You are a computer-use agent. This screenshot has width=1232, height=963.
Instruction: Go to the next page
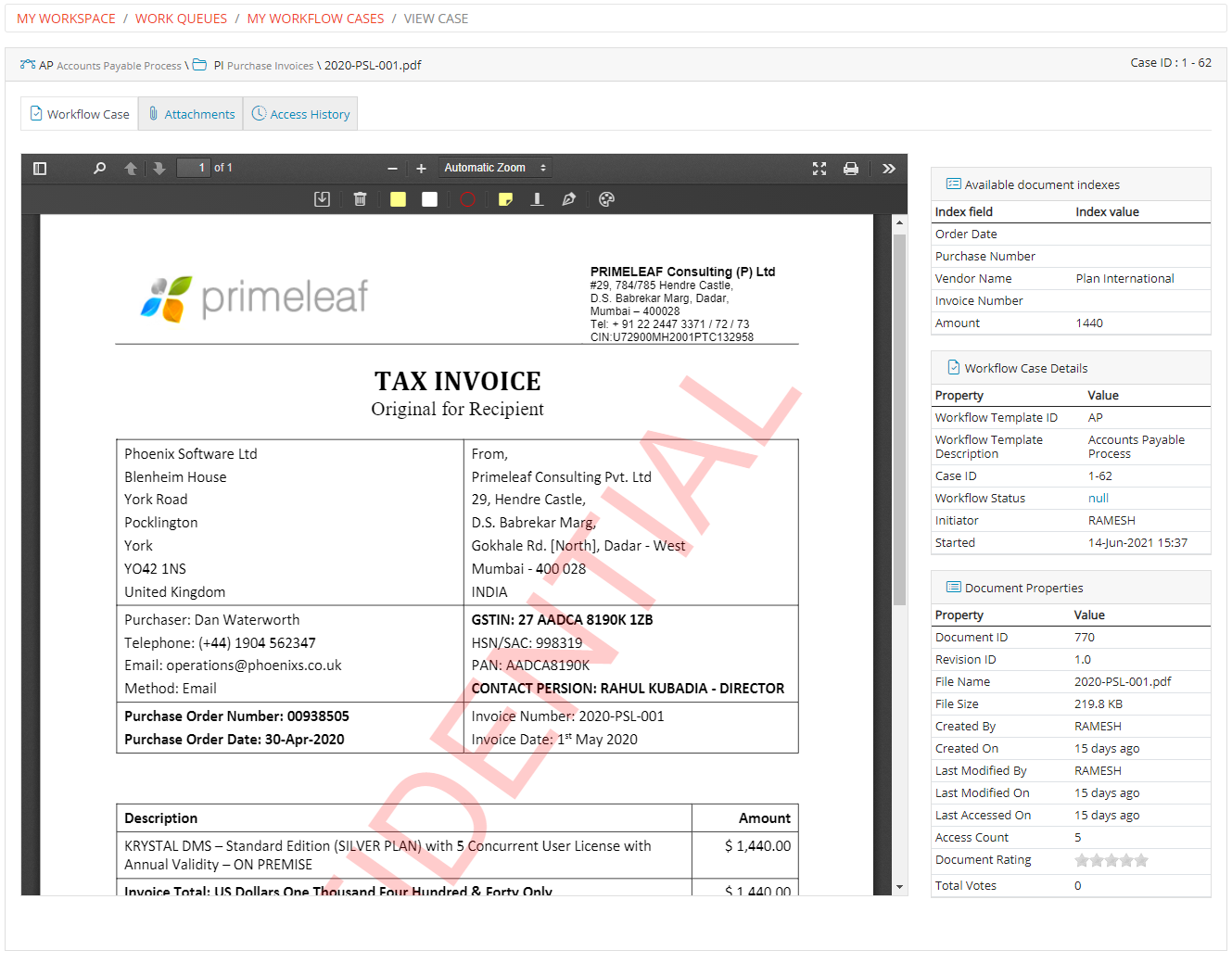[x=159, y=169]
